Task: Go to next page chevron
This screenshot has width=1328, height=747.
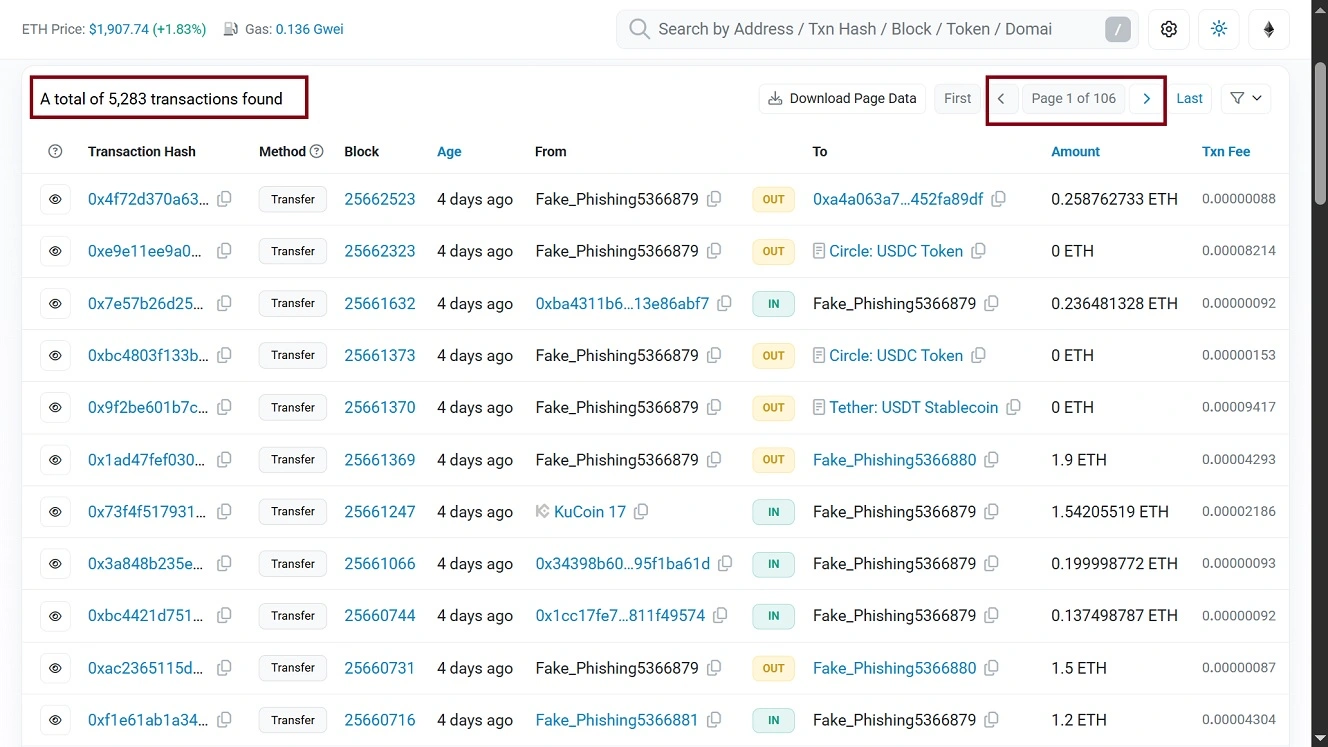Action: (1147, 98)
